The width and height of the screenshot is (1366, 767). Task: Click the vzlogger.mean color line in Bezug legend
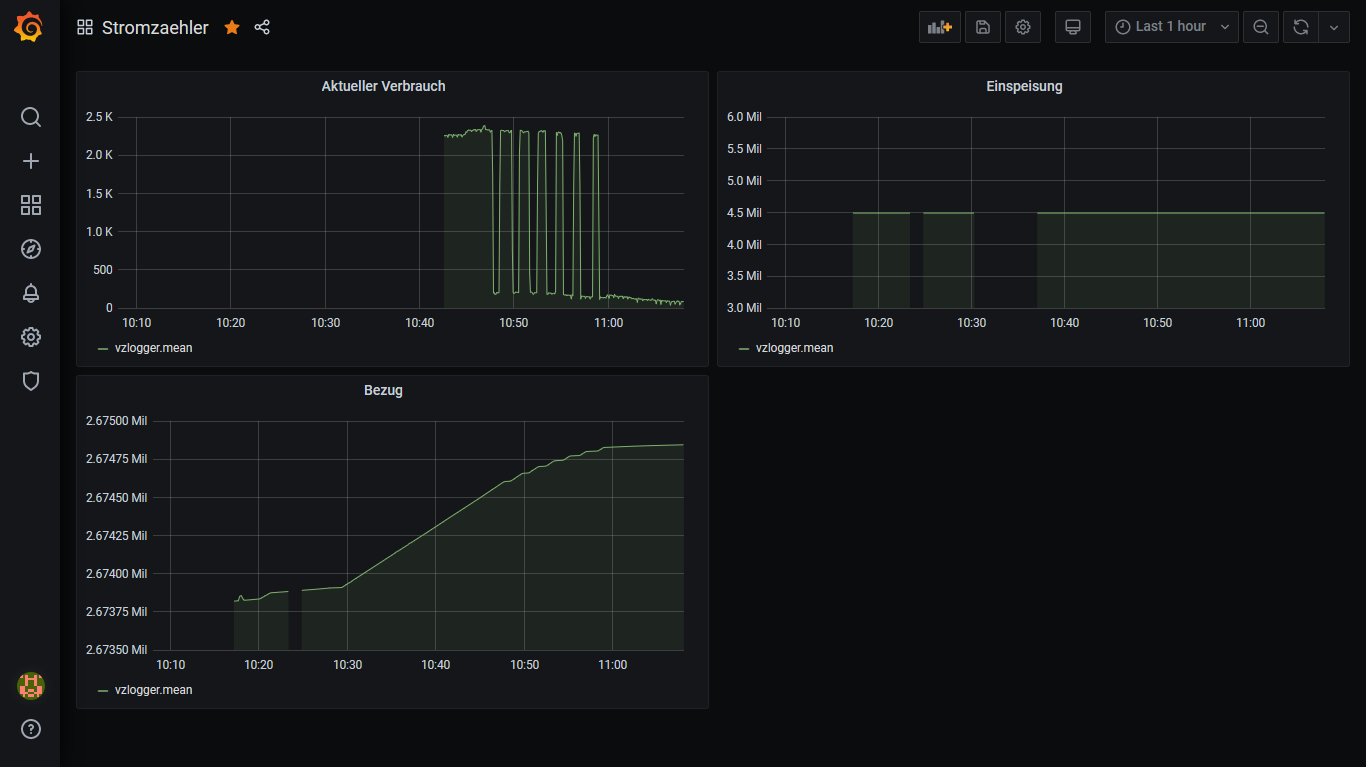click(x=103, y=690)
